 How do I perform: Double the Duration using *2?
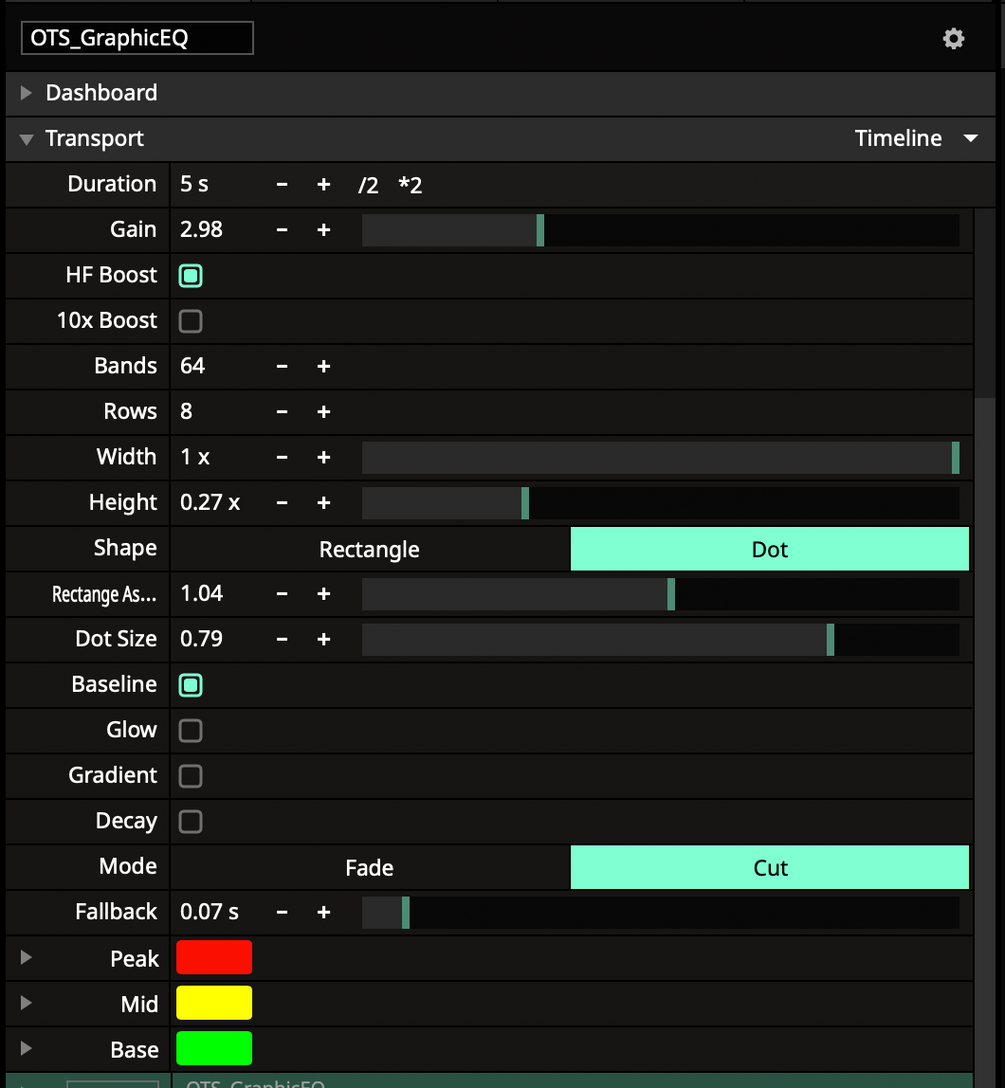click(410, 185)
